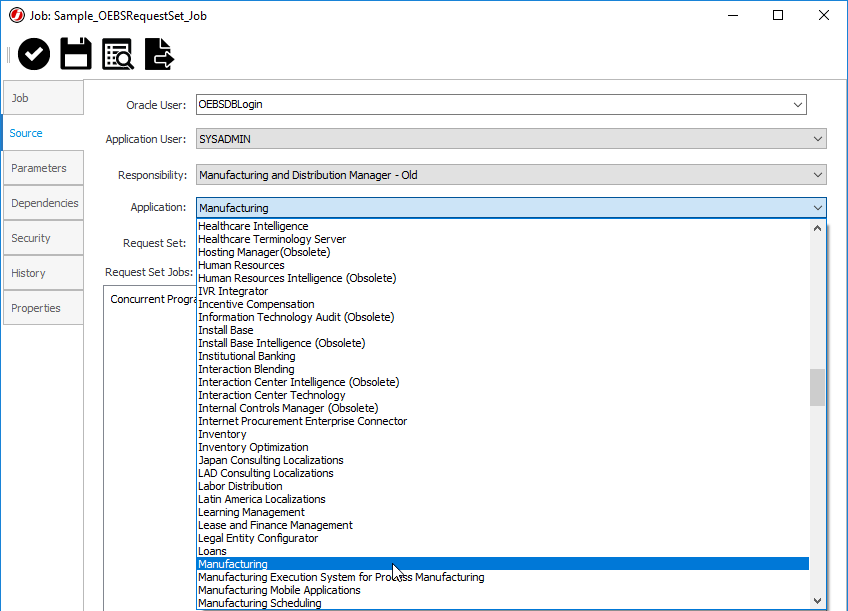Pick Interaction Blending option

point(502,369)
